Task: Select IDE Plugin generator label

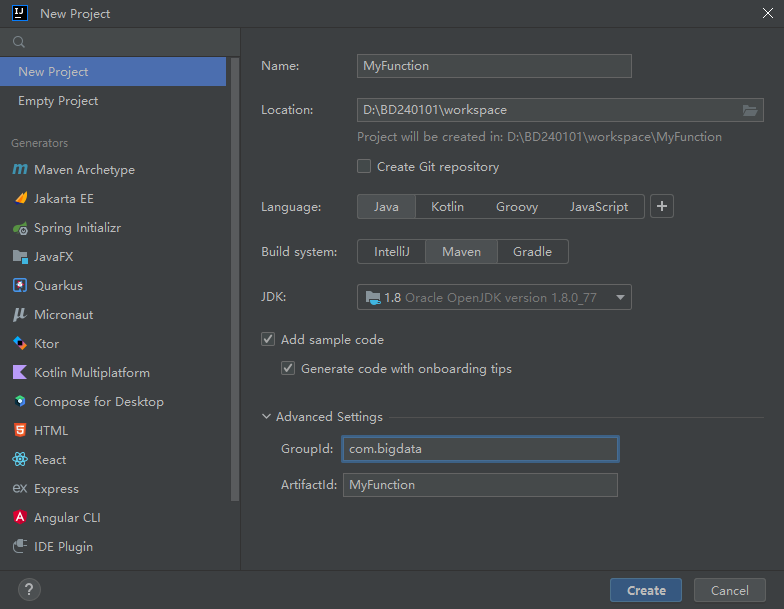Action: tap(64, 546)
